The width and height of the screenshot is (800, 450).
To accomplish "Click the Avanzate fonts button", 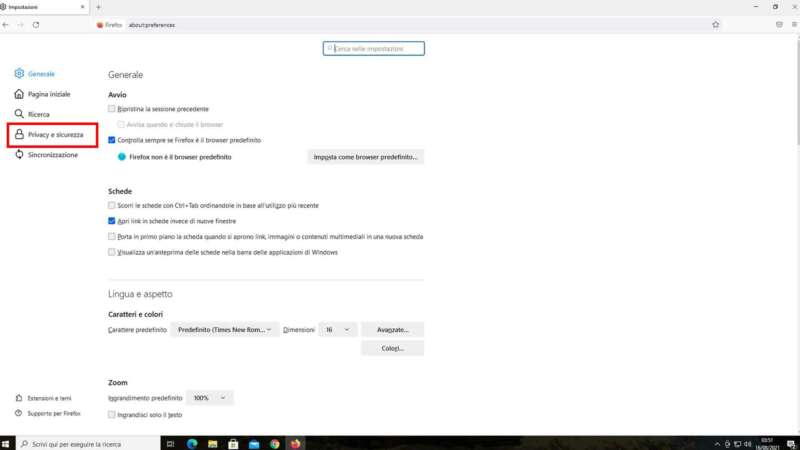I will click(x=392, y=330).
